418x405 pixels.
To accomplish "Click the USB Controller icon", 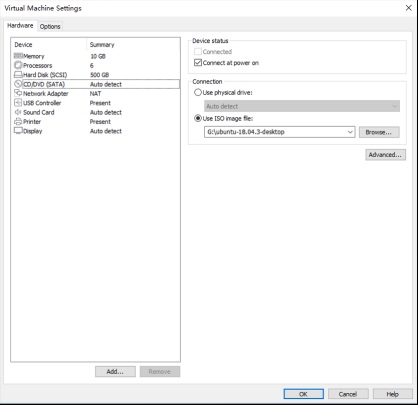I will tap(18, 102).
